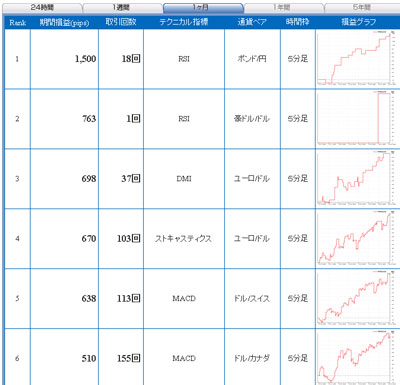400x385 pixels.
Task: Open the rank 3 DMI profit graph
Action: (357, 179)
